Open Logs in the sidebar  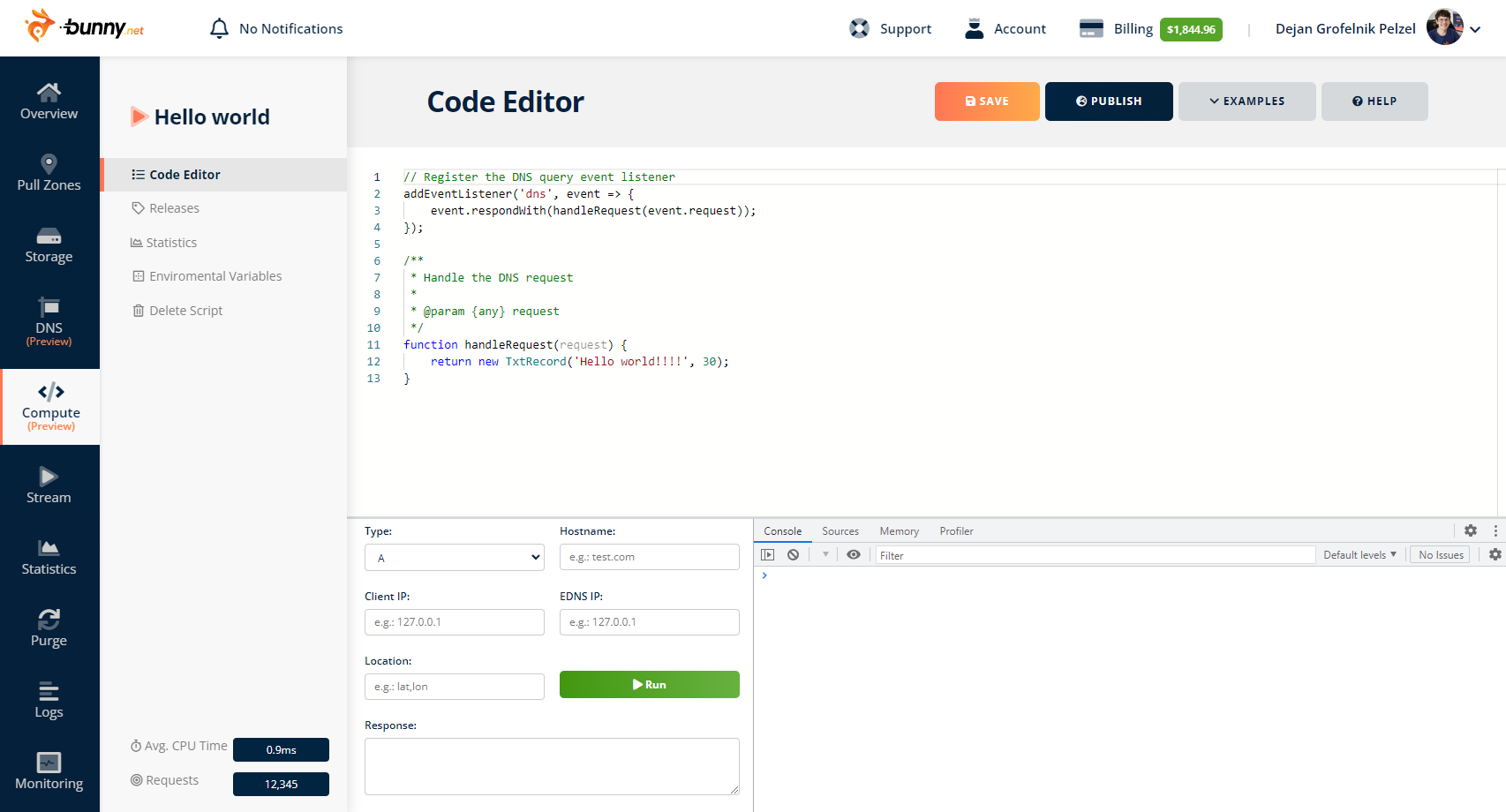tap(49, 700)
